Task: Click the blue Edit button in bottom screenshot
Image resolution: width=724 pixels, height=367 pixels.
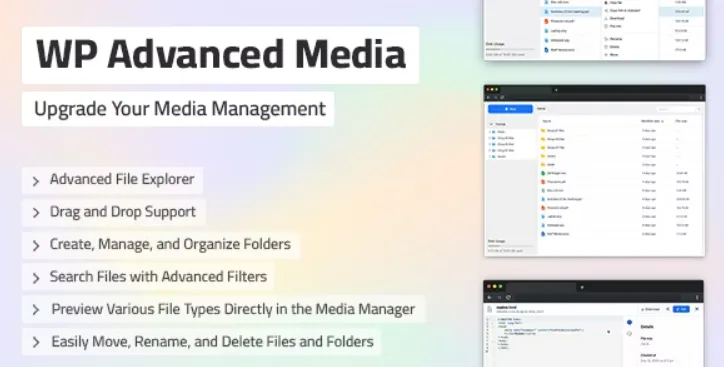Action: coord(681,309)
